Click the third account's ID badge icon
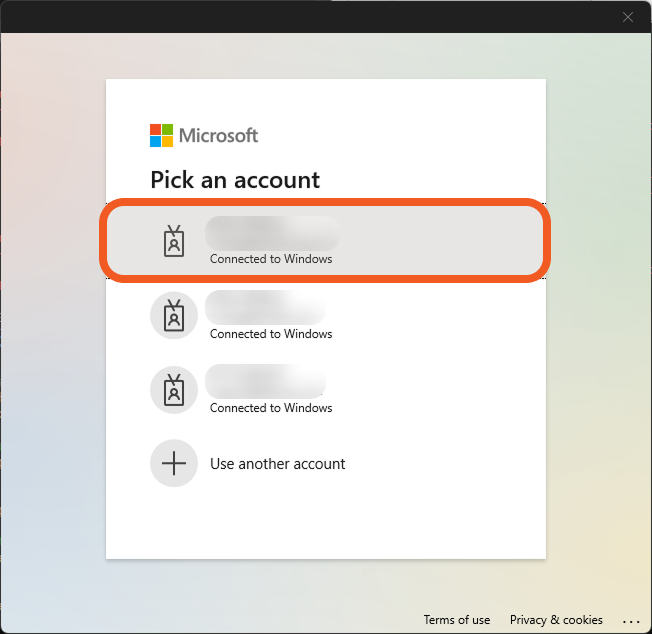This screenshot has width=652, height=634. tap(174, 389)
